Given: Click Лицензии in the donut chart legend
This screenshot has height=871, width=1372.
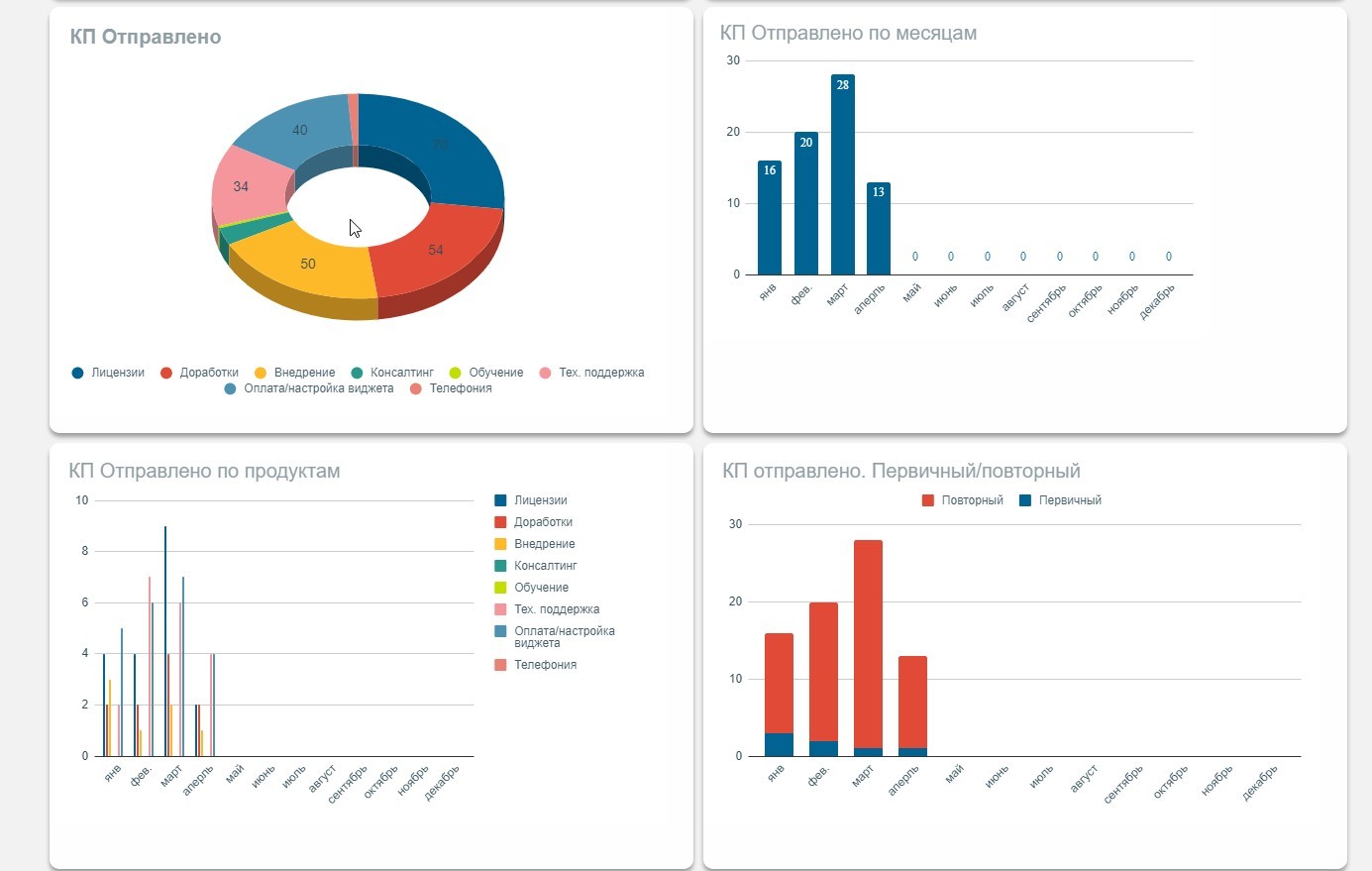Looking at the screenshot, I should point(108,373).
